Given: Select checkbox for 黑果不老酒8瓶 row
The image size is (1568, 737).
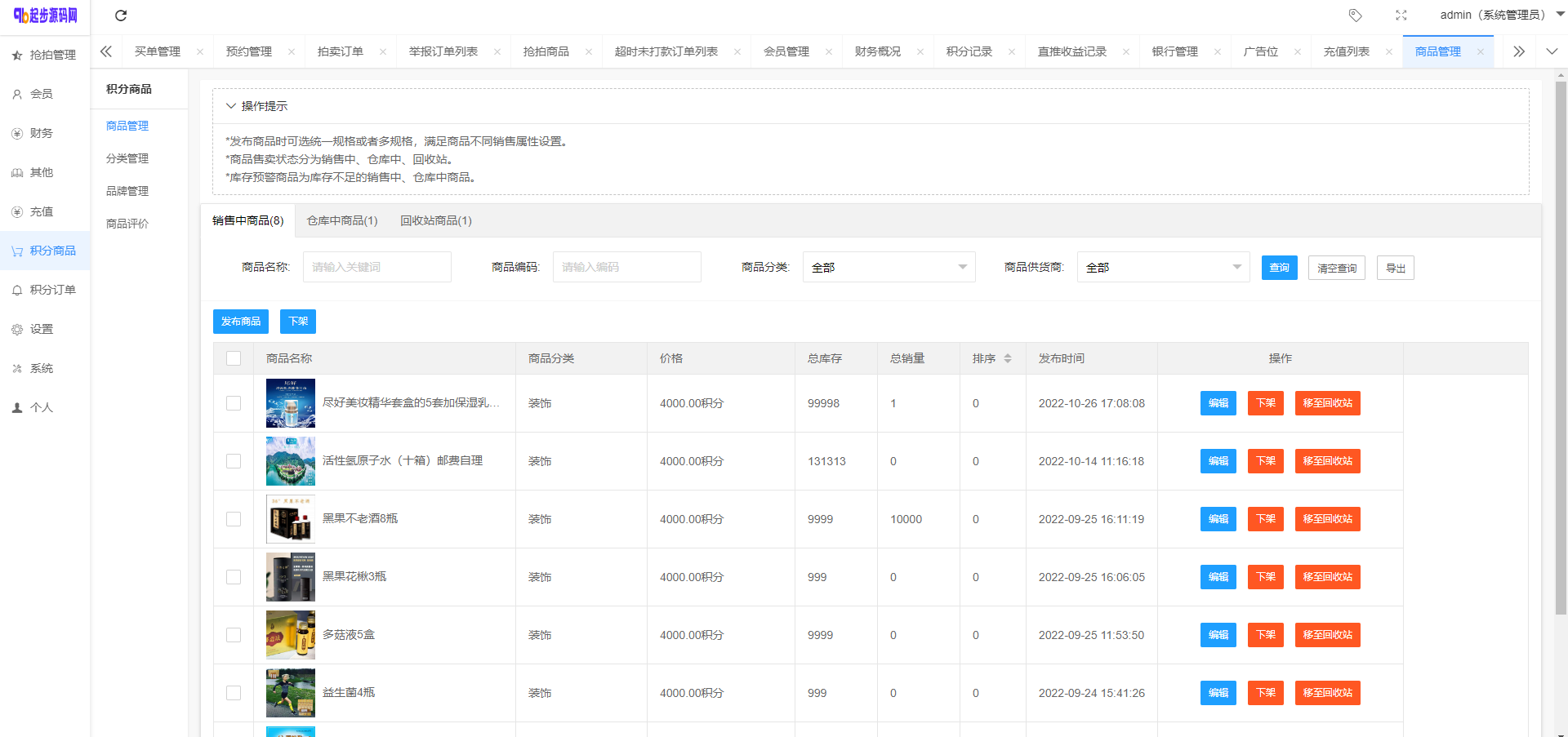Looking at the screenshot, I should 234,519.
